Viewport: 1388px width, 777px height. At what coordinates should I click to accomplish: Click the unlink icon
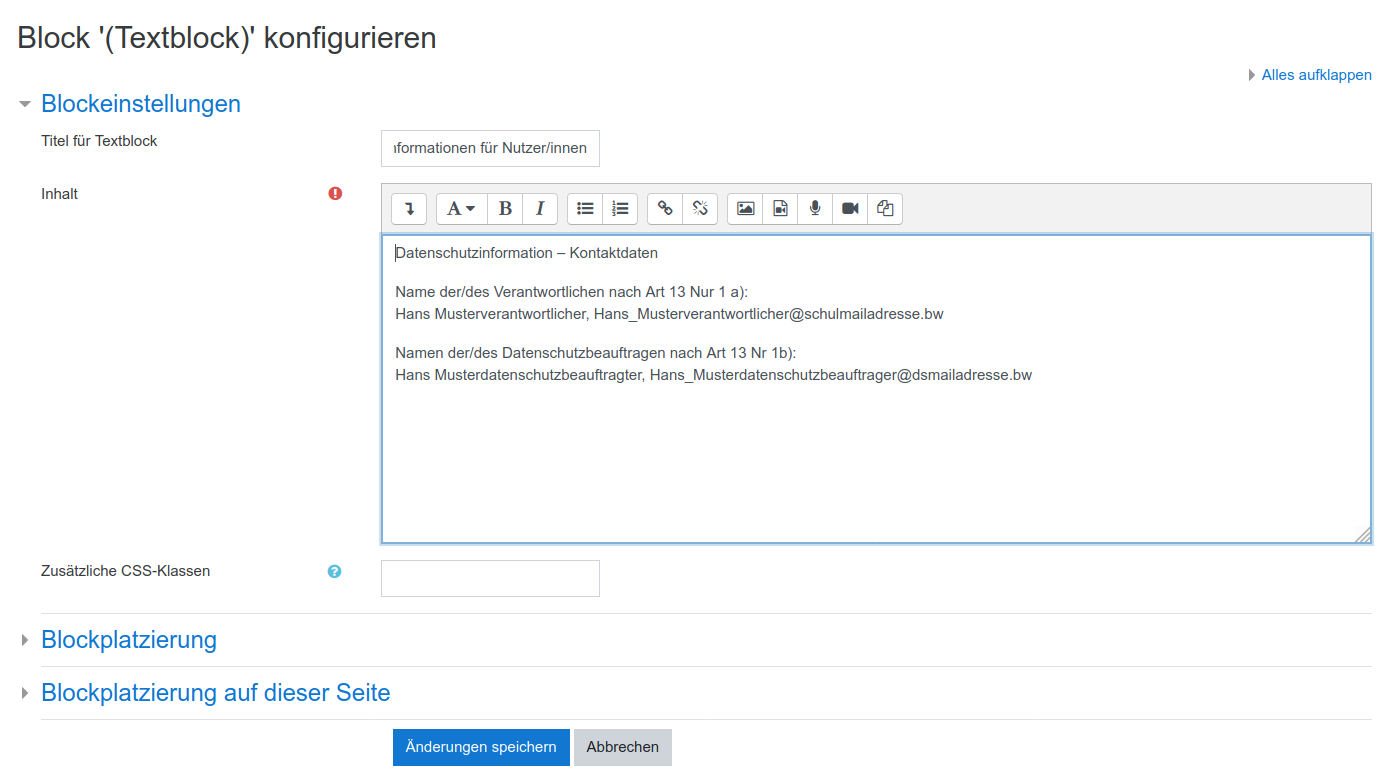coord(700,209)
